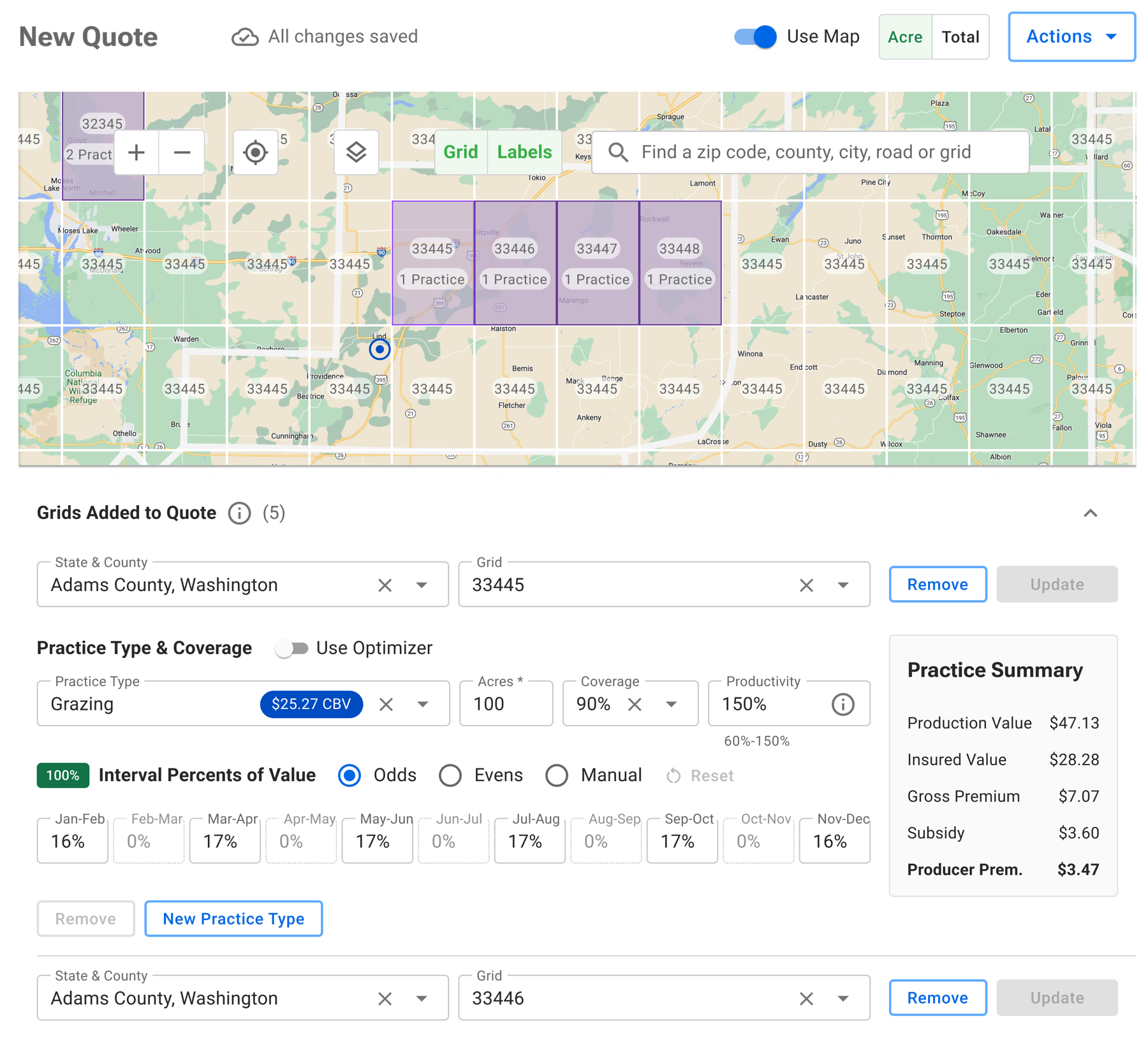Clear the Grazing practice type
The height and width of the screenshot is (1047, 1148).
tap(386, 705)
